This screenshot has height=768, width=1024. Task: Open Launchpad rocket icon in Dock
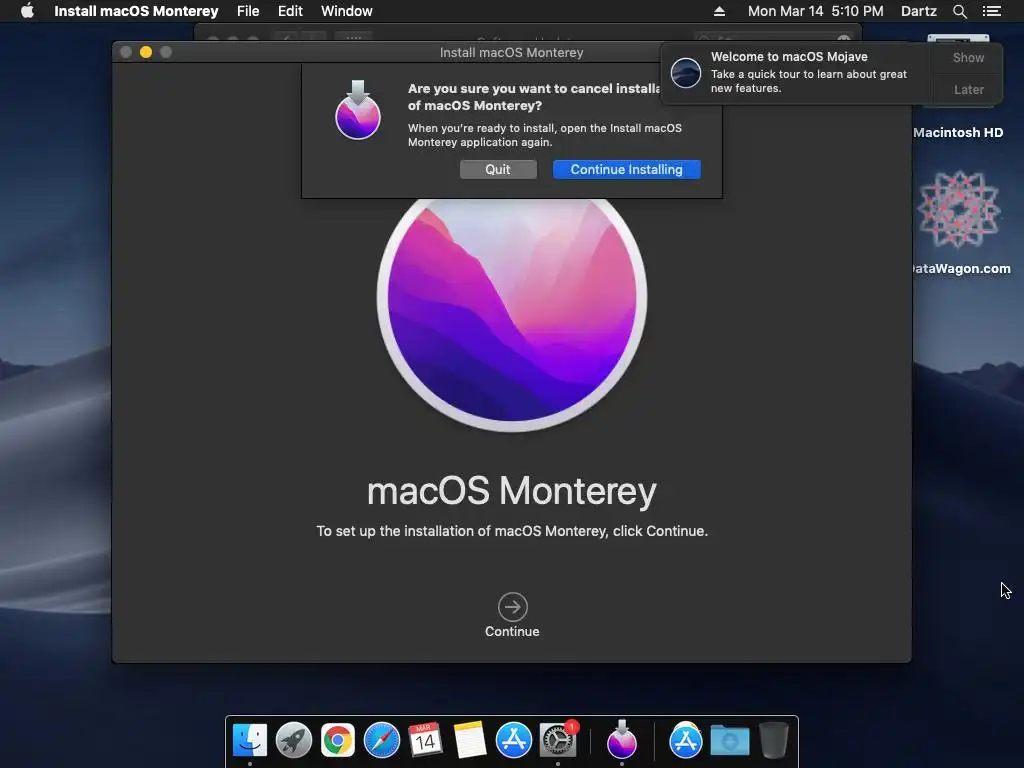(x=294, y=740)
